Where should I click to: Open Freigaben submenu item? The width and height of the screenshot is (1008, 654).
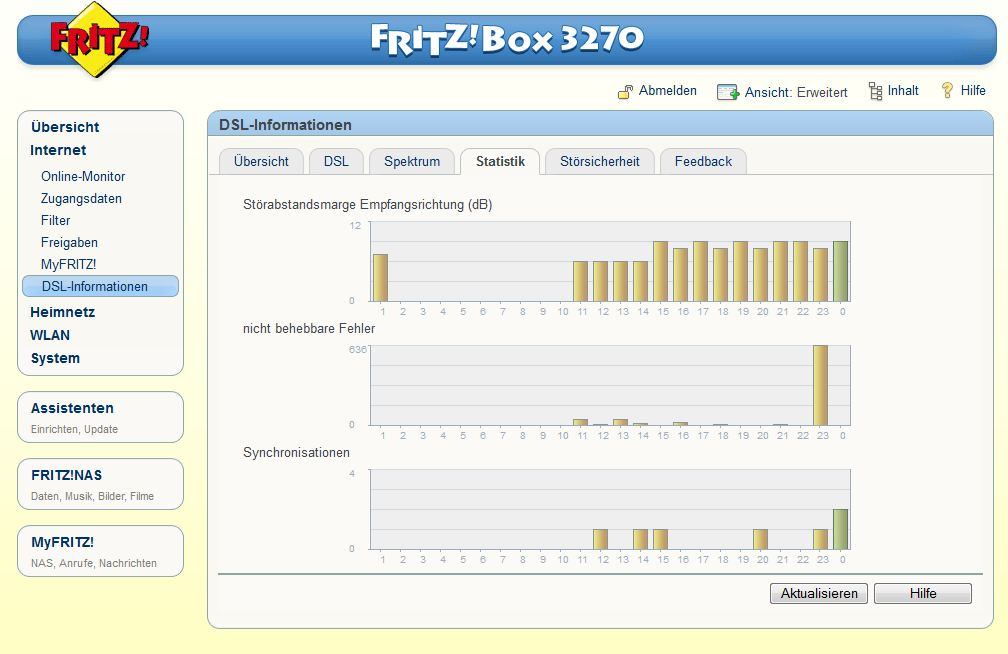coord(69,242)
